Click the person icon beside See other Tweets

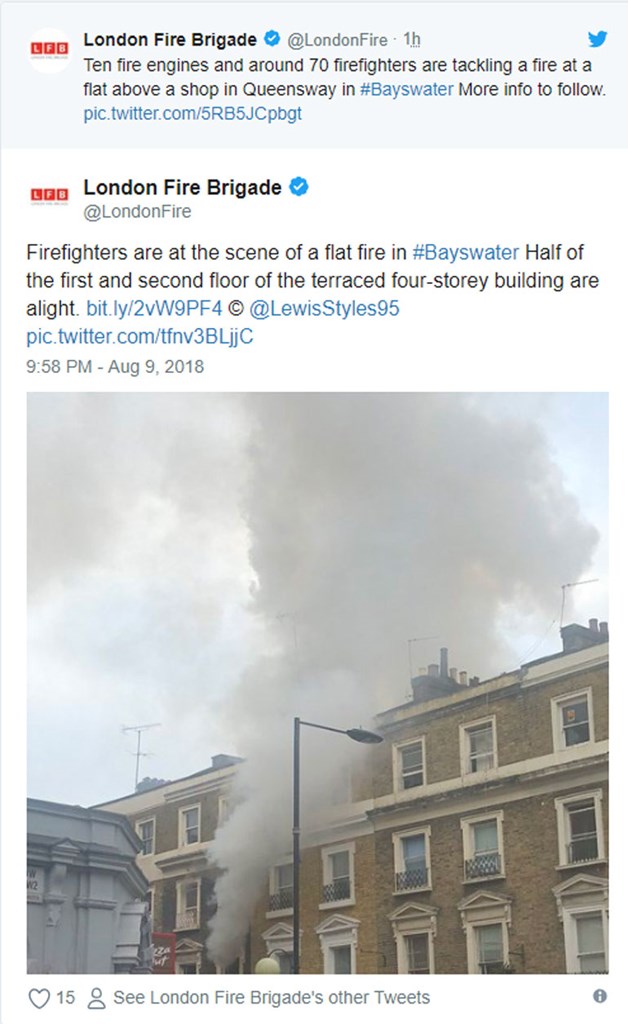(x=97, y=998)
